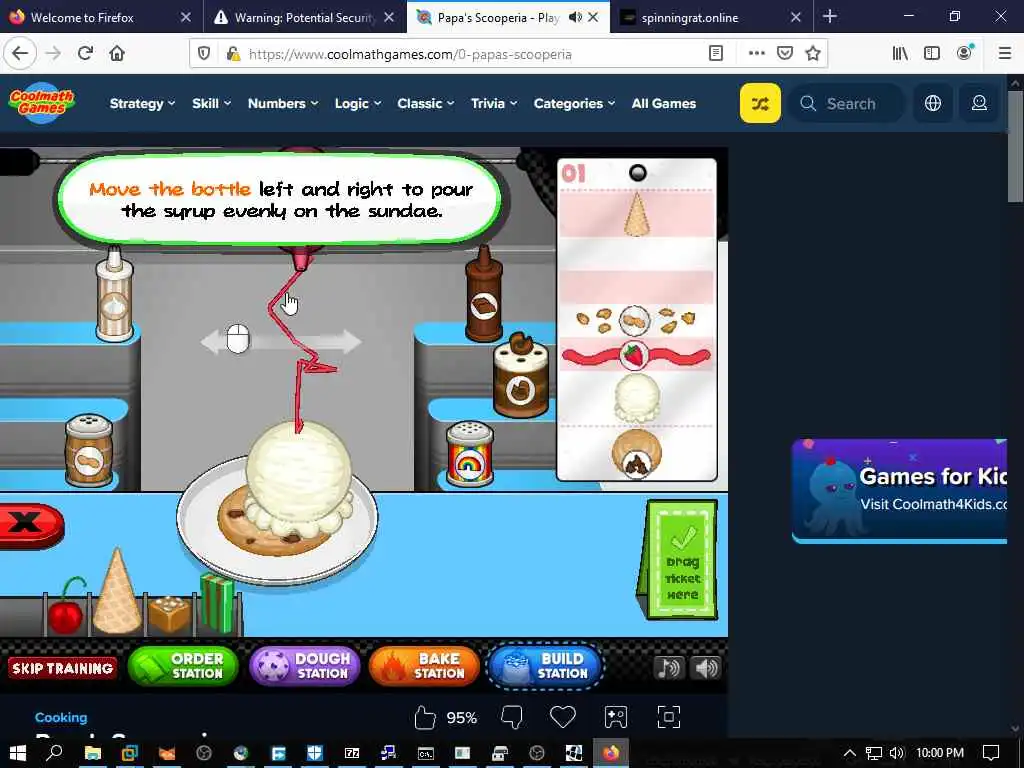Open the language globe icon
Screen dimensions: 1024x768
(933, 103)
